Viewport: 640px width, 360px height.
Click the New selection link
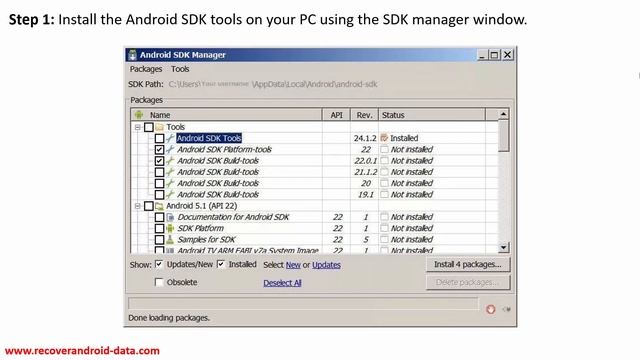(x=293, y=265)
